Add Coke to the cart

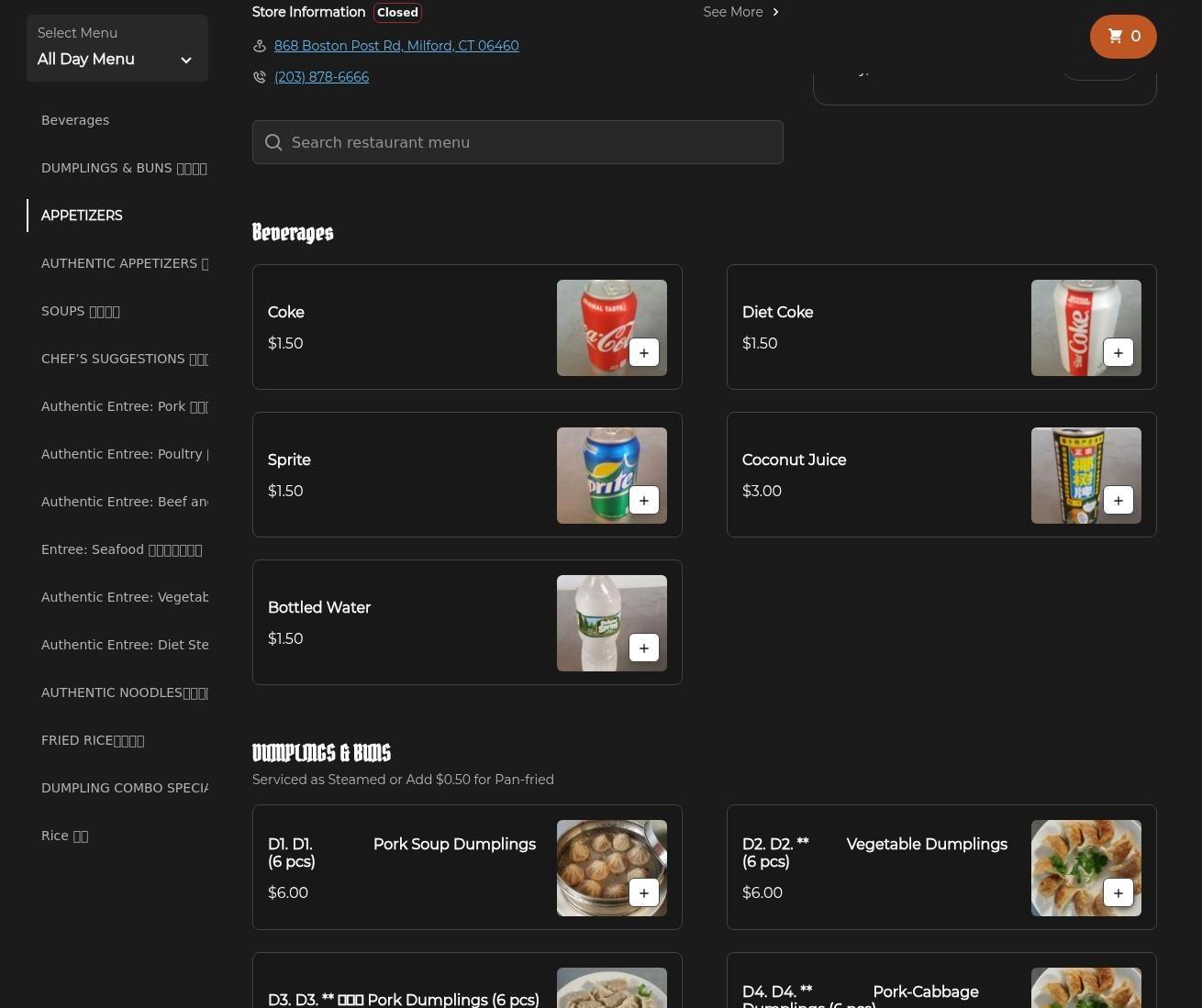pyautogui.click(x=643, y=353)
